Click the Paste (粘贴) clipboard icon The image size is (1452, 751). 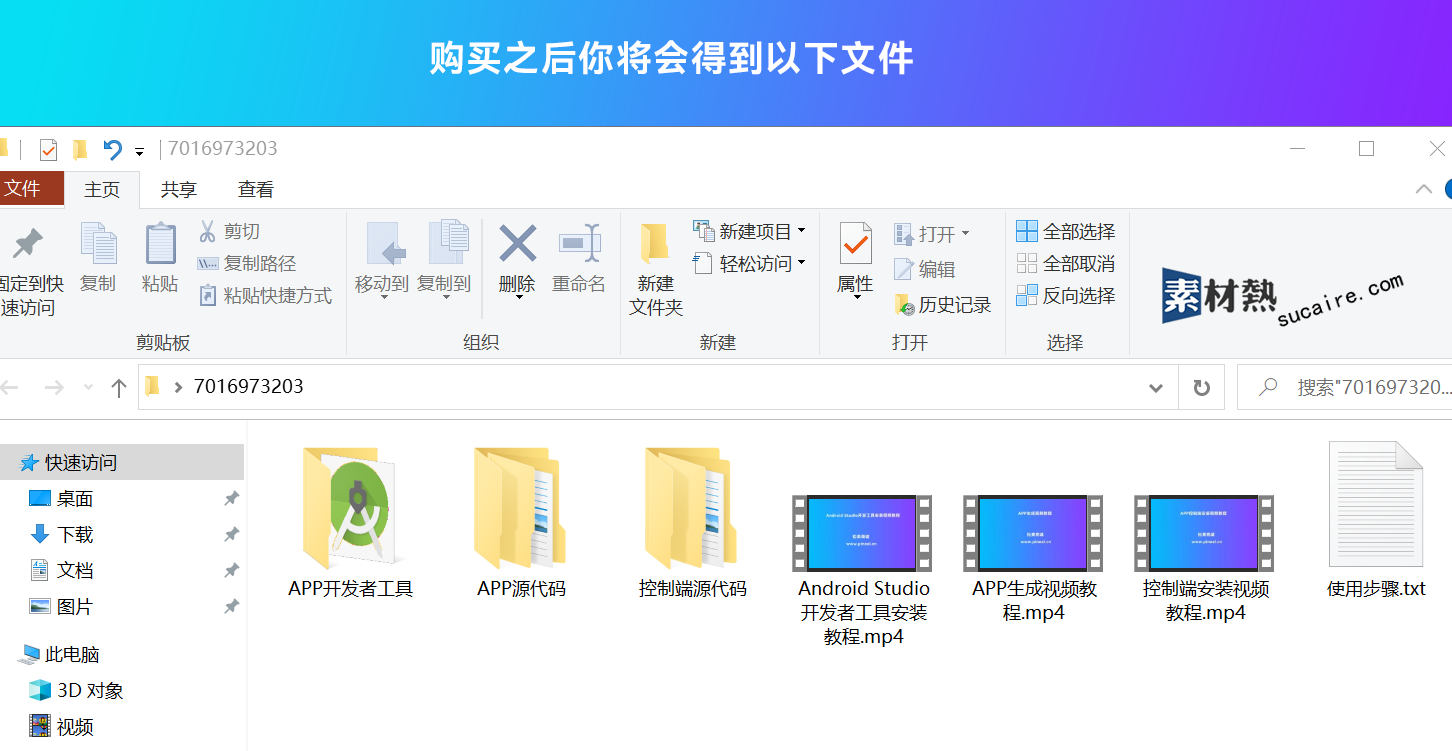160,243
